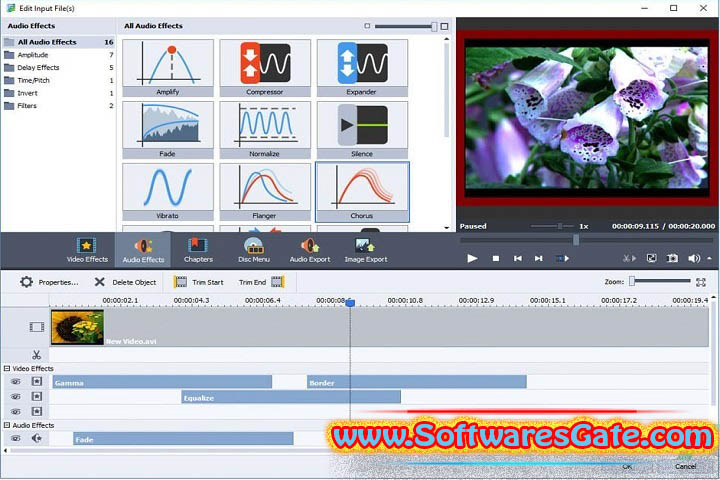Screen dimensions: 720x480
Task: Select the Gamma effect block on timeline
Action: pos(162,382)
